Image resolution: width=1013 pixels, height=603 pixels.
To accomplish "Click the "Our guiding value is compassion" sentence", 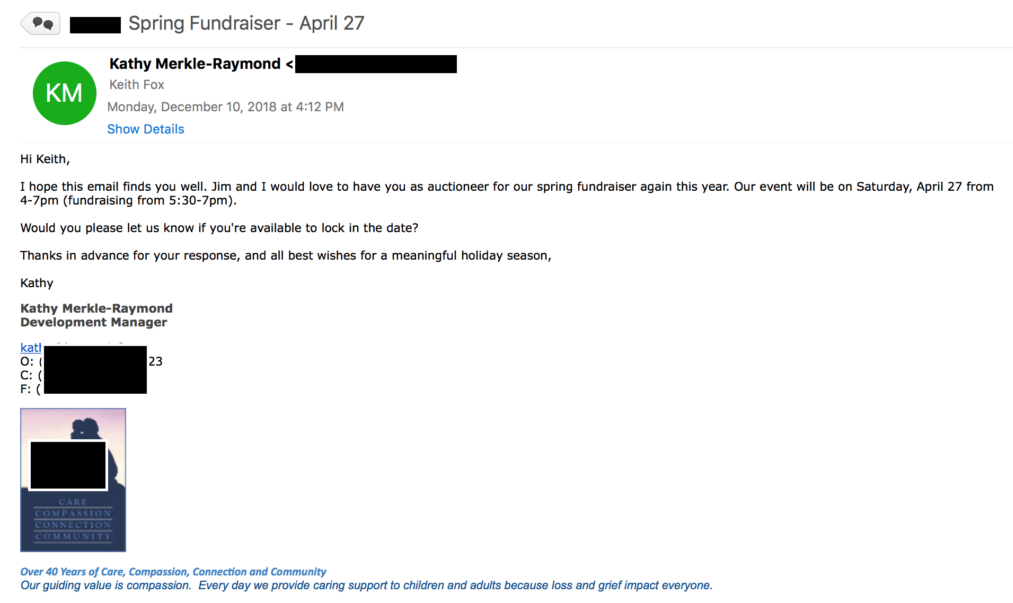I will point(366,586).
